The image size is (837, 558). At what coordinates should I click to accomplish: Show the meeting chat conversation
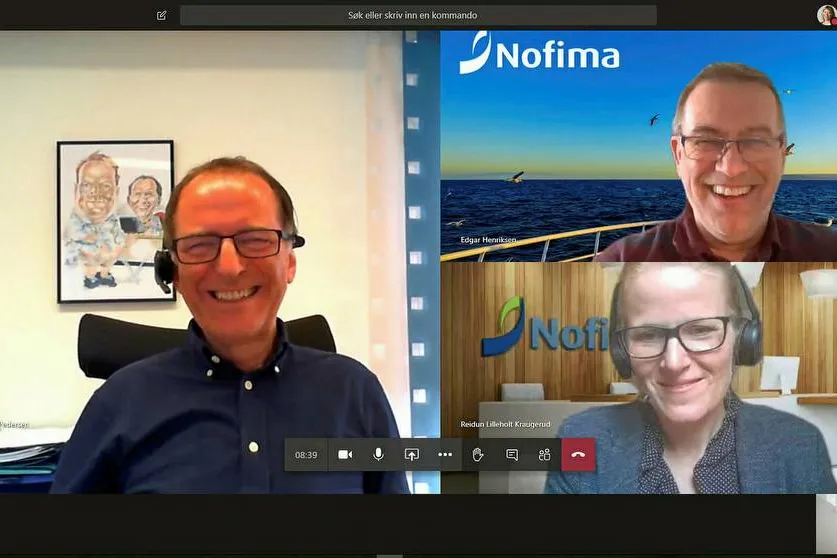tap(512, 455)
